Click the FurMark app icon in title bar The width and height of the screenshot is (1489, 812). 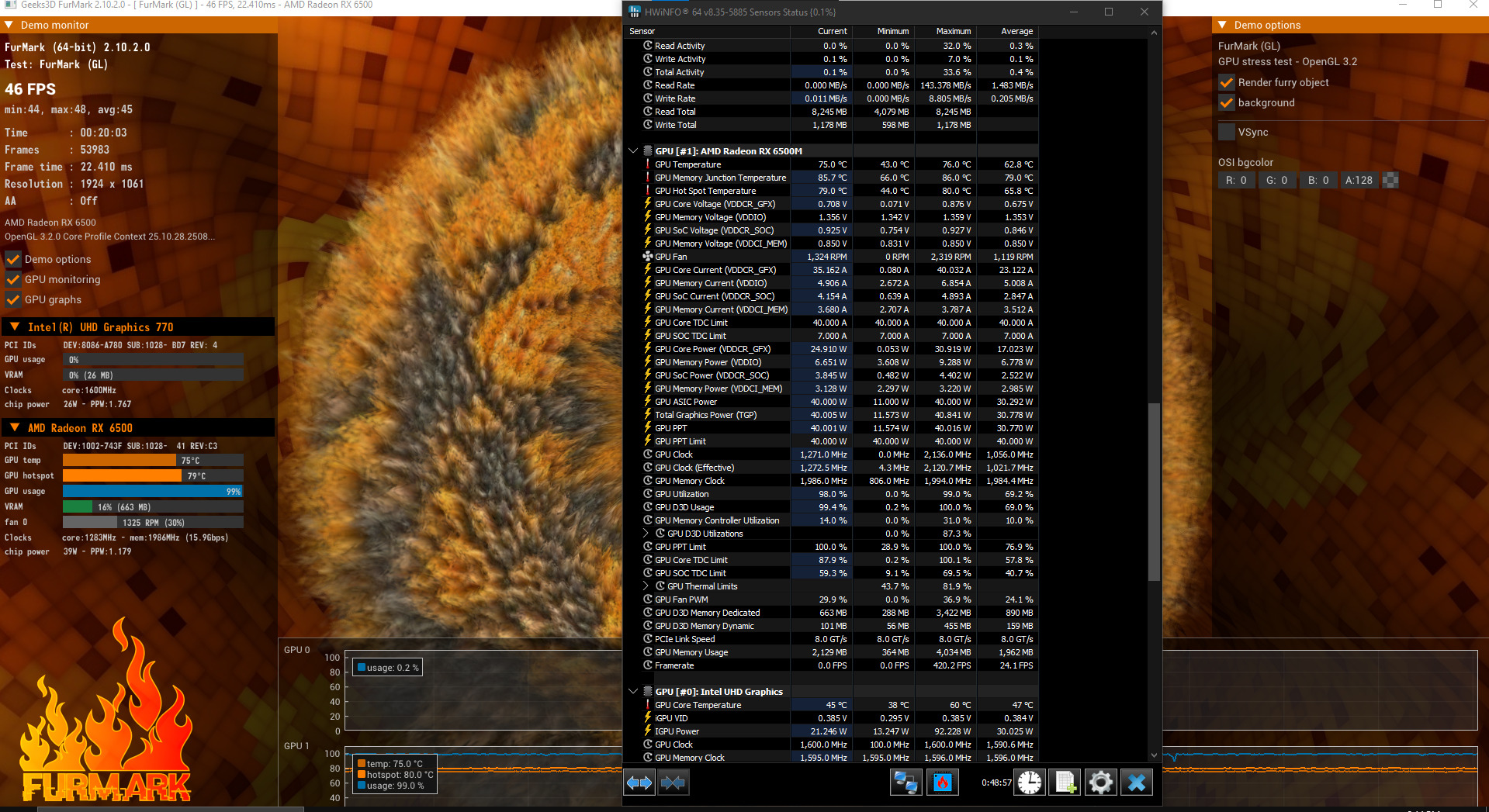10,5
